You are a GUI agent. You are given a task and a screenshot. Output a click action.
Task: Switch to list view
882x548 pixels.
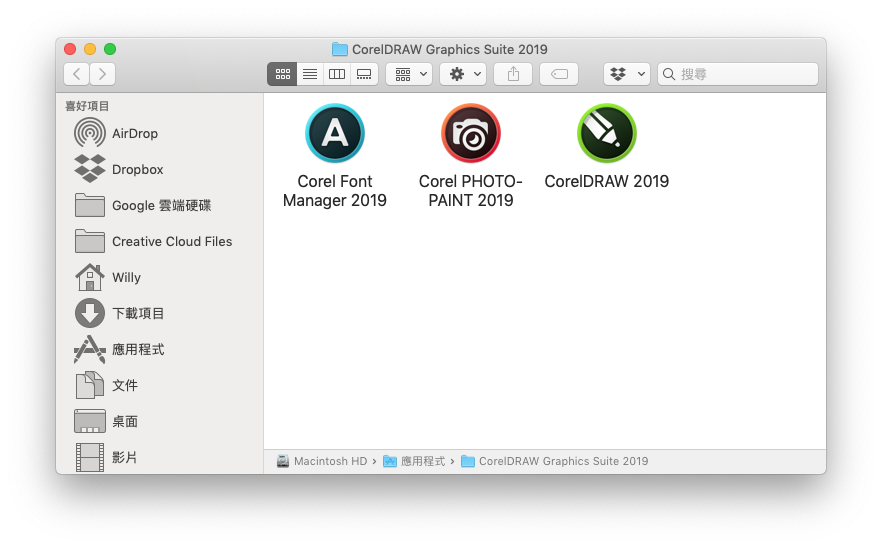[310, 74]
